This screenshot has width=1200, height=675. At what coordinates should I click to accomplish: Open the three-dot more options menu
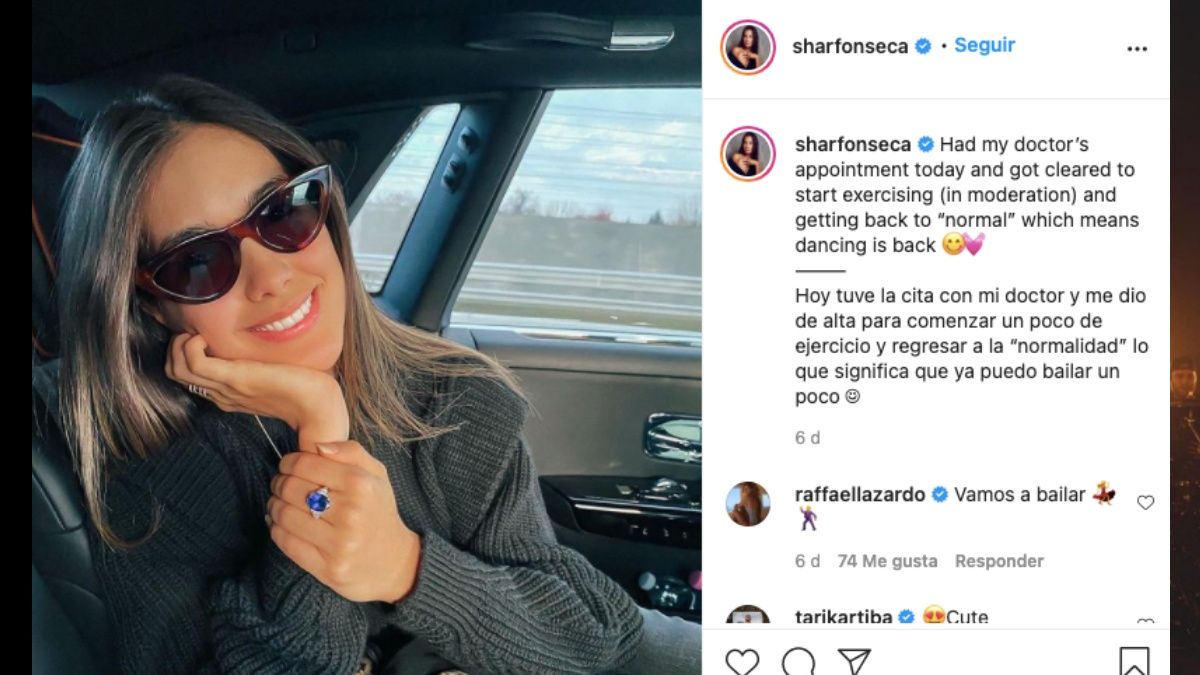click(x=1137, y=48)
